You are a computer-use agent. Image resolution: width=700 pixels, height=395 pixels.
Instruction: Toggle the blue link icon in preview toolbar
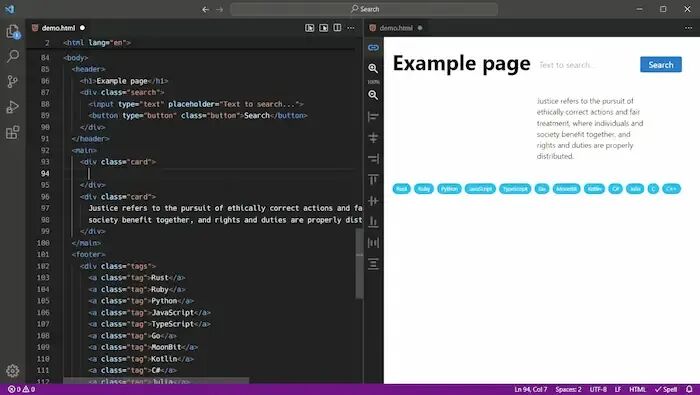(373, 47)
